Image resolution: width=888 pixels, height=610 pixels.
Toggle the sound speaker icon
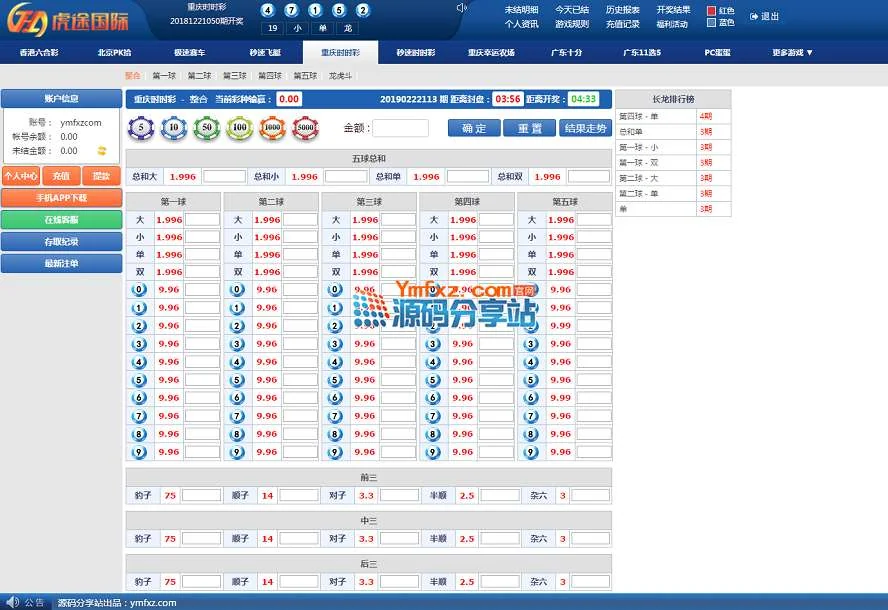tap(461, 8)
